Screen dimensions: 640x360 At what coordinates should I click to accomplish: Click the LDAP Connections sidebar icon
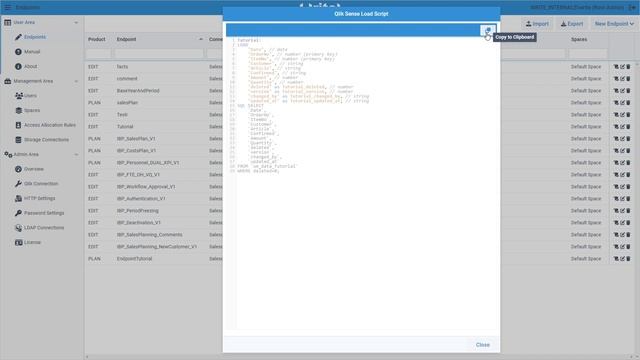[18, 228]
